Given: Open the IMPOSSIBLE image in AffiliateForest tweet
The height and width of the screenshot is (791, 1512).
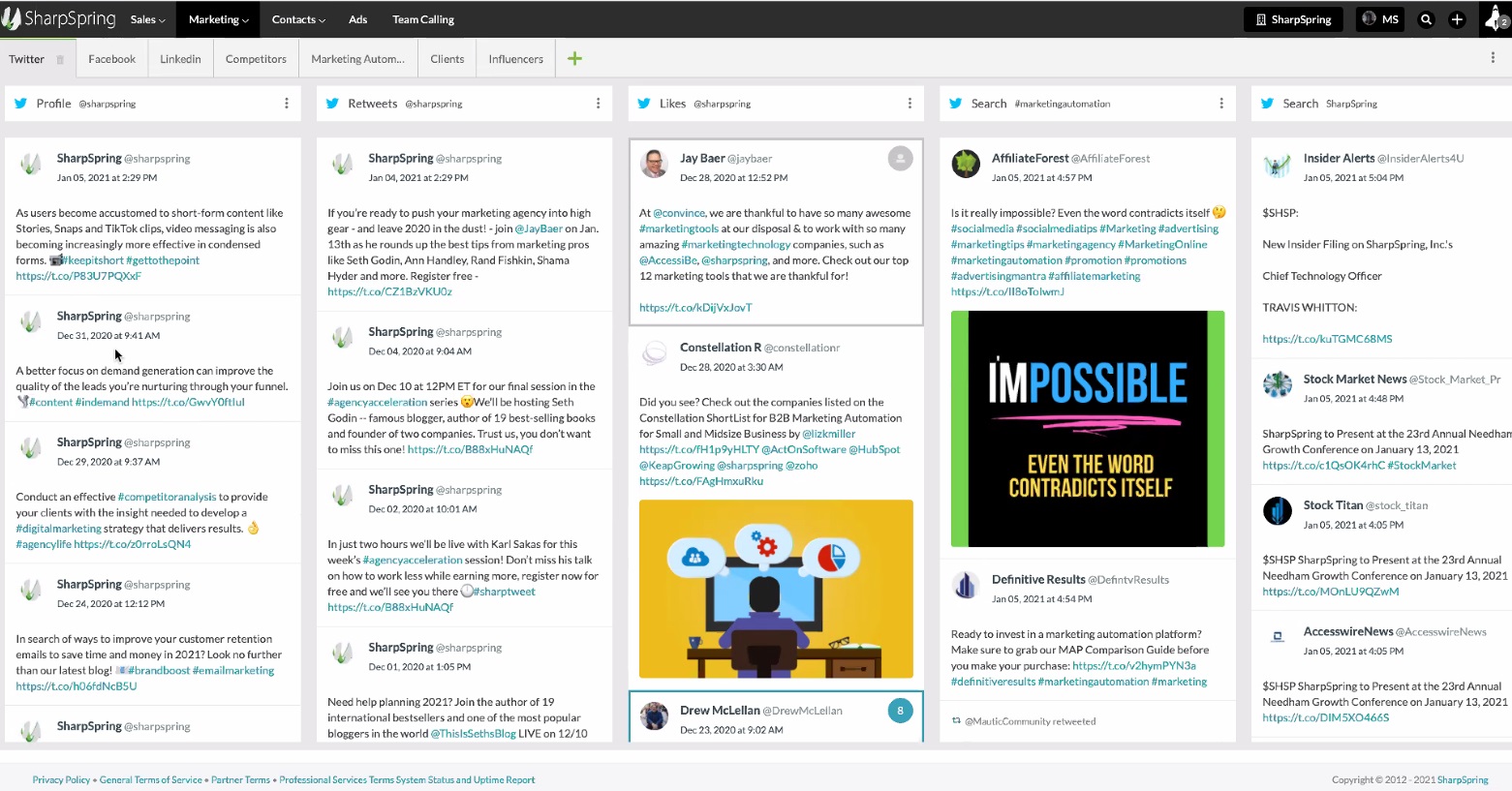Looking at the screenshot, I should tap(1088, 429).
